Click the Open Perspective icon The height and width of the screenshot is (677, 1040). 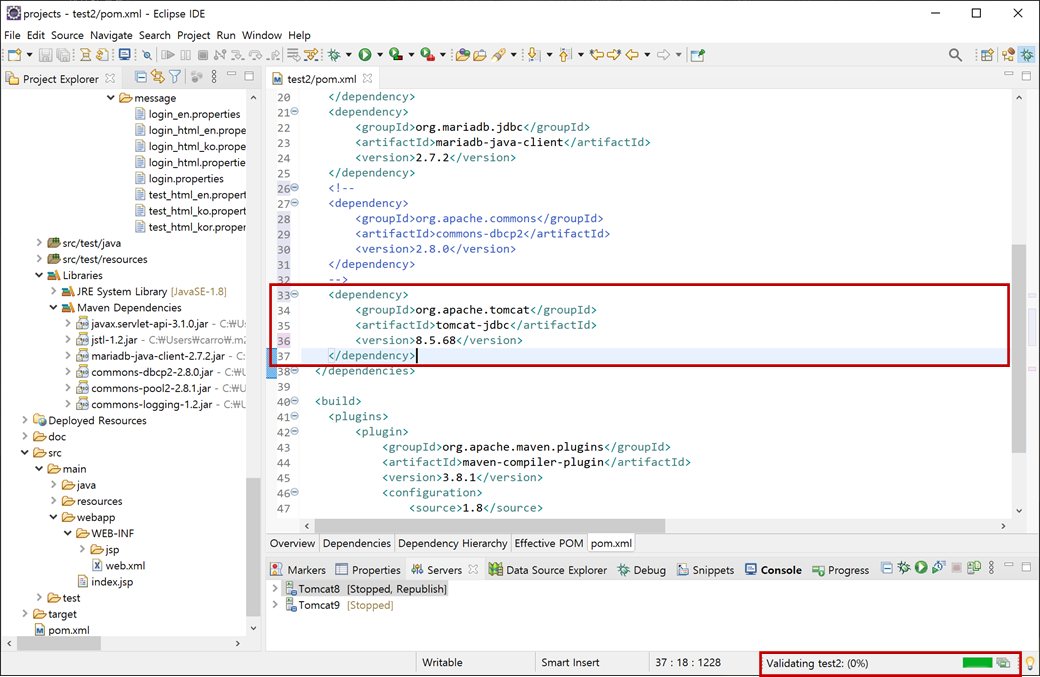[987, 55]
